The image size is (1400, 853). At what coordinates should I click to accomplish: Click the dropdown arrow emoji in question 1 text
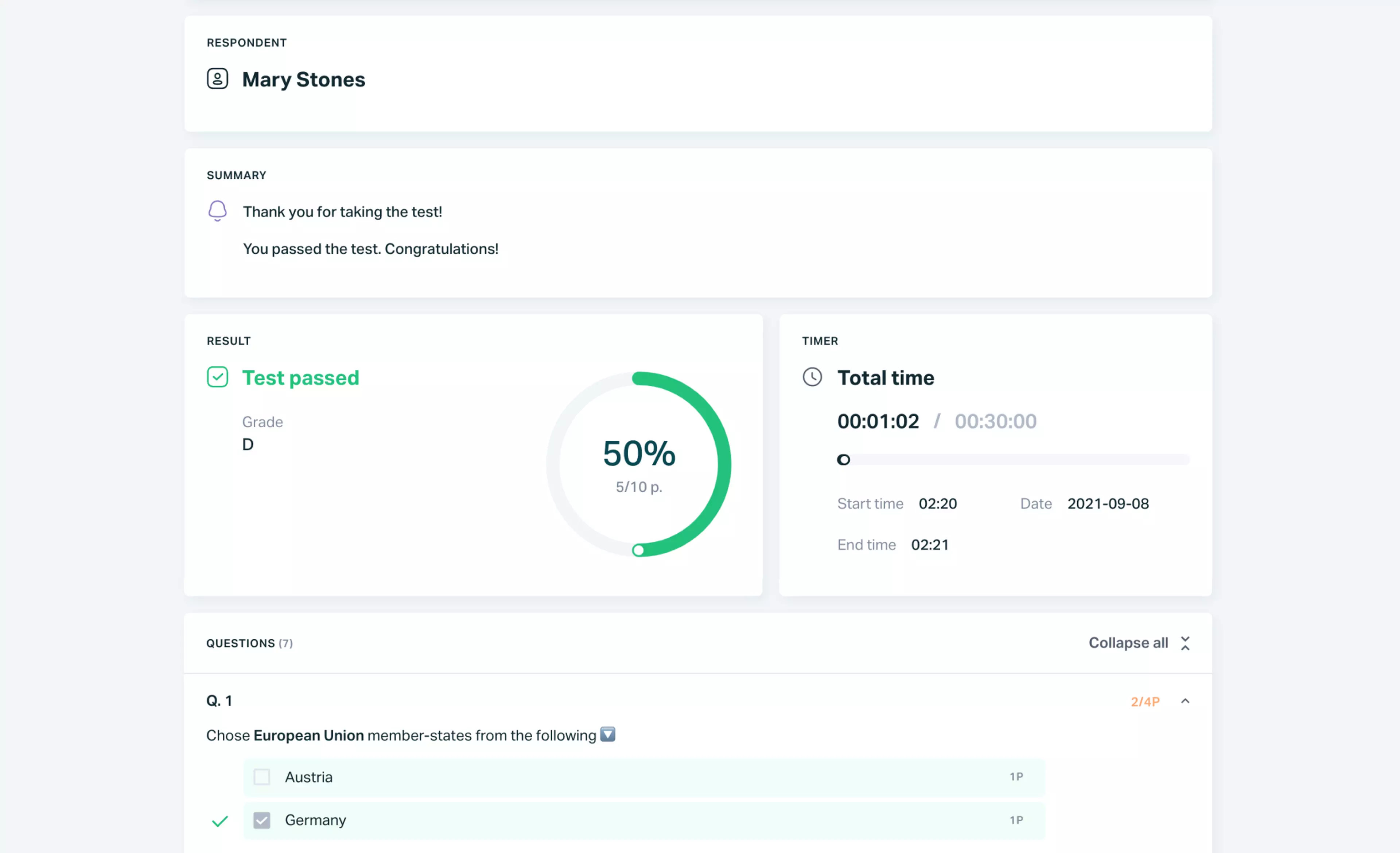pyautogui.click(x=607, y=734)
